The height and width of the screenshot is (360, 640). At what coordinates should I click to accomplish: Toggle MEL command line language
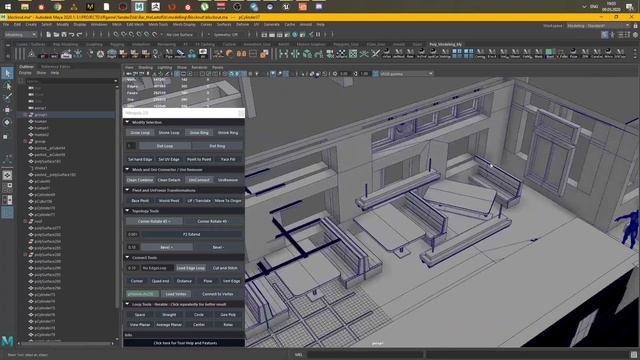[x=299, y=355]
